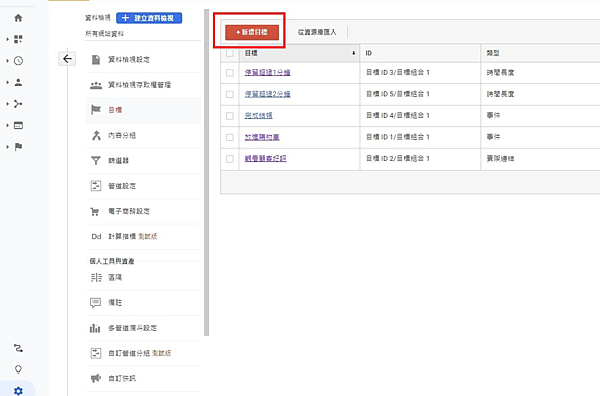The image size is (600, 396).
Task: Open the 完成結帳 goal link
Action: click(259, 116)
